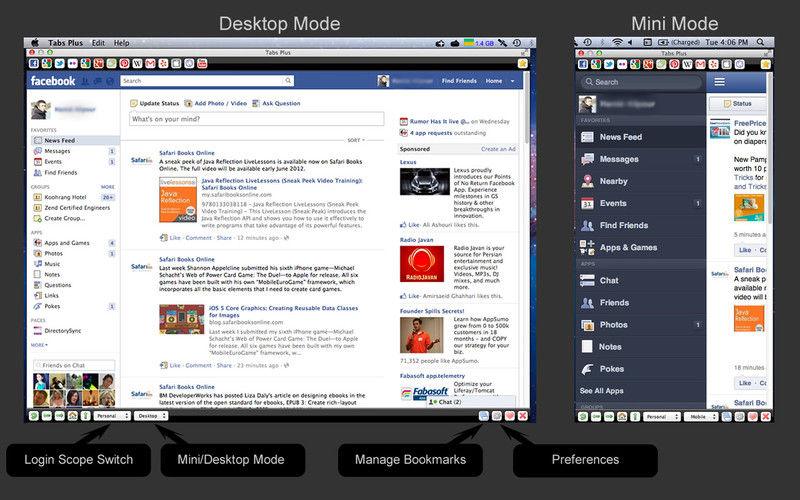The height and width of the screenshot is (500, 800).
Task: Expand MORE next to Groups heading
Action: click(108, 187)
